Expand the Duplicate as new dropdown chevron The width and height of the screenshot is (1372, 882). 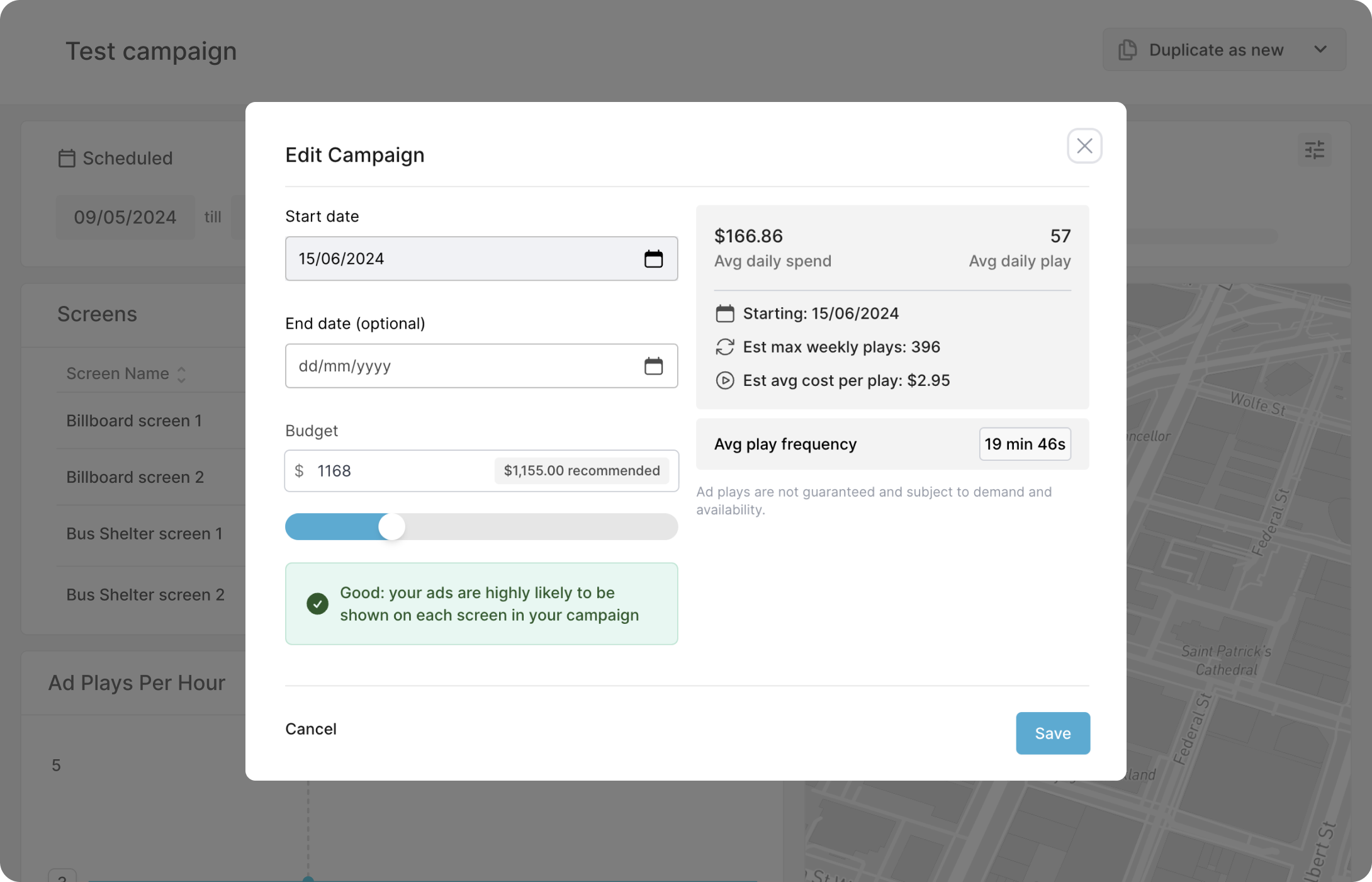tap(1320, 50)
